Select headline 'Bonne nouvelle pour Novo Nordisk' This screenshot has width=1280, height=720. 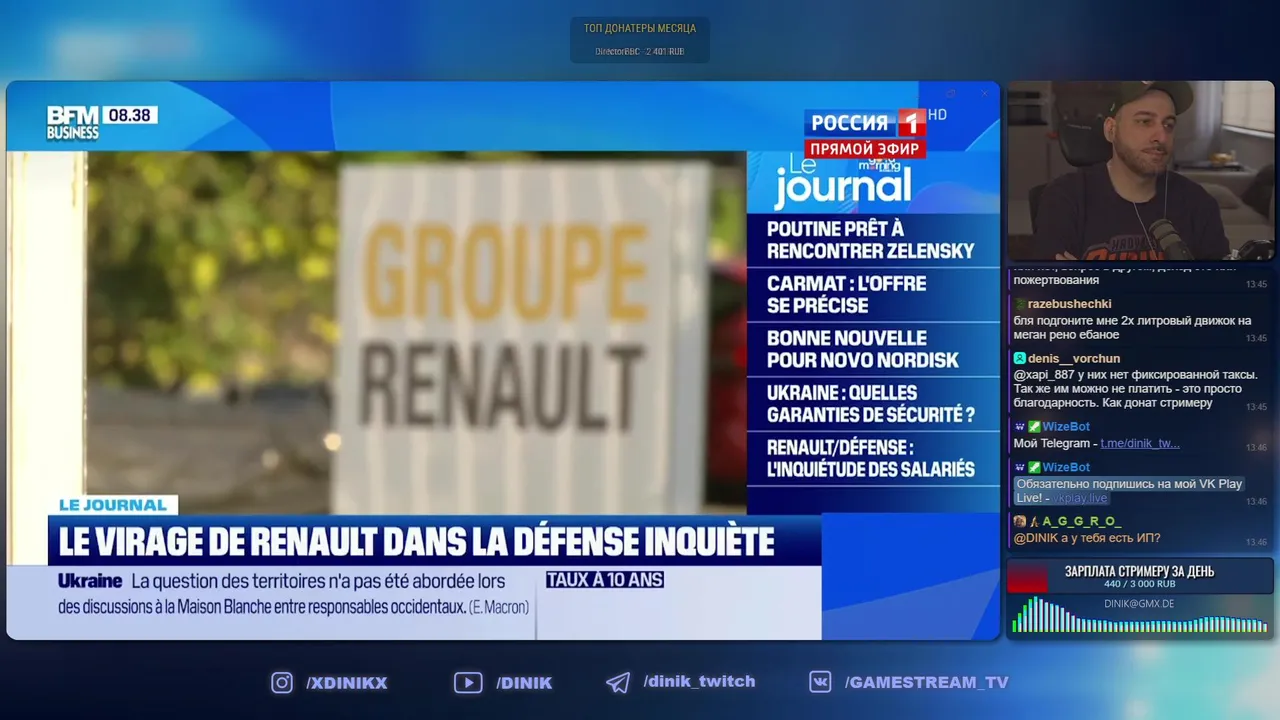863,349
